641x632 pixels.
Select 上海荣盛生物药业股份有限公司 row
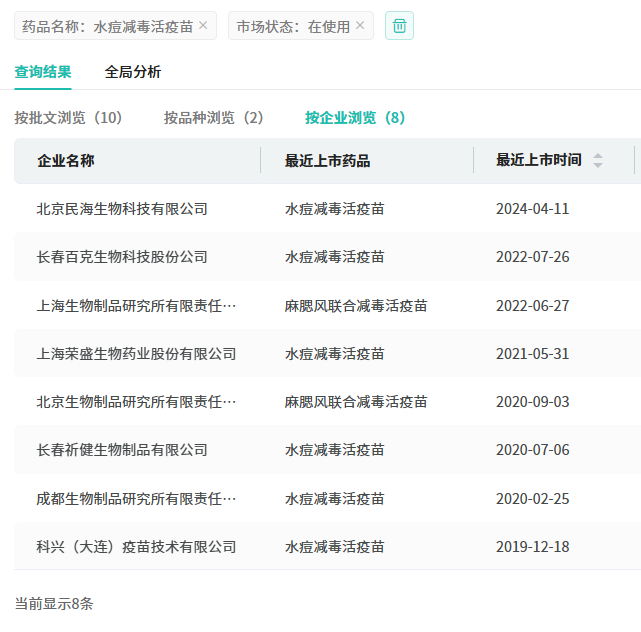pos(136,354)
